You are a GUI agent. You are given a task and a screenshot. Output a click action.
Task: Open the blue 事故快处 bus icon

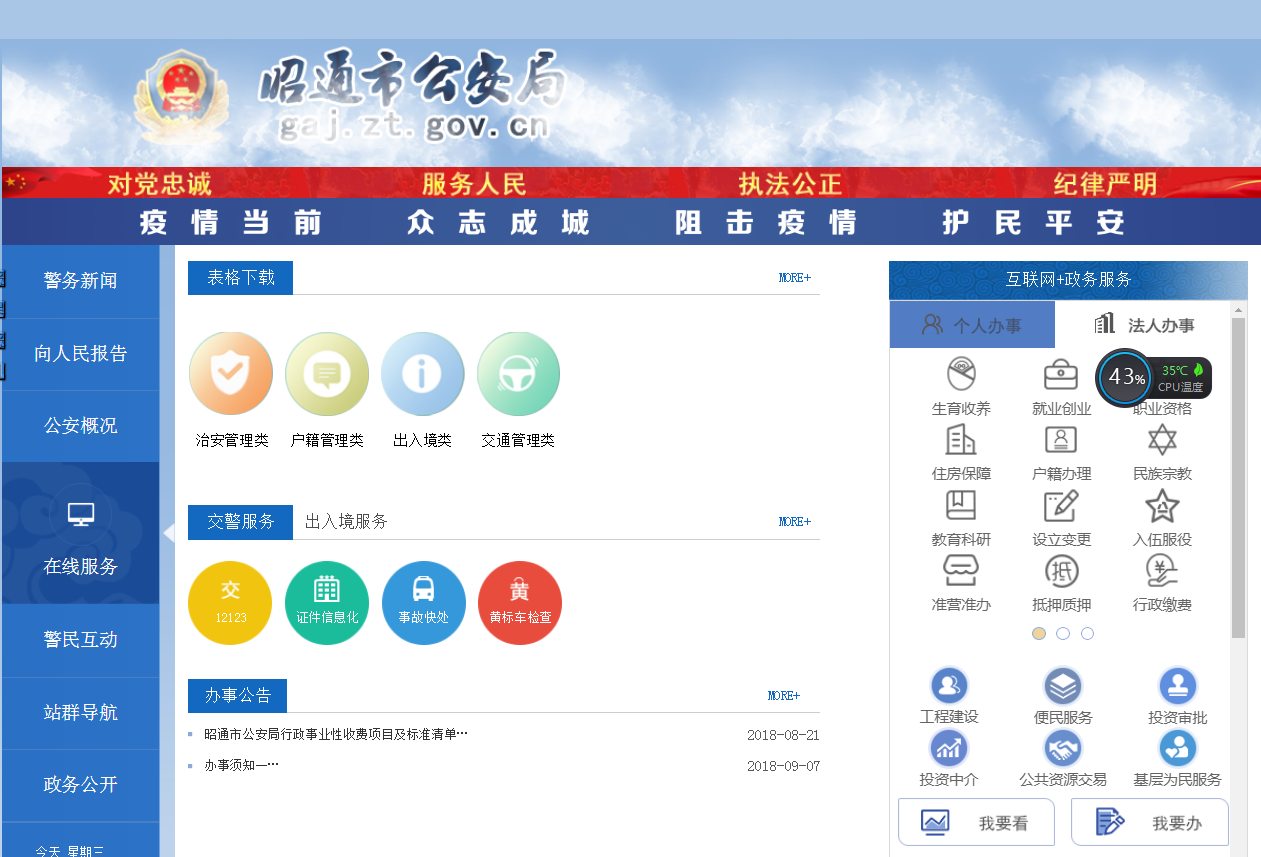click(x=423, y=603)
